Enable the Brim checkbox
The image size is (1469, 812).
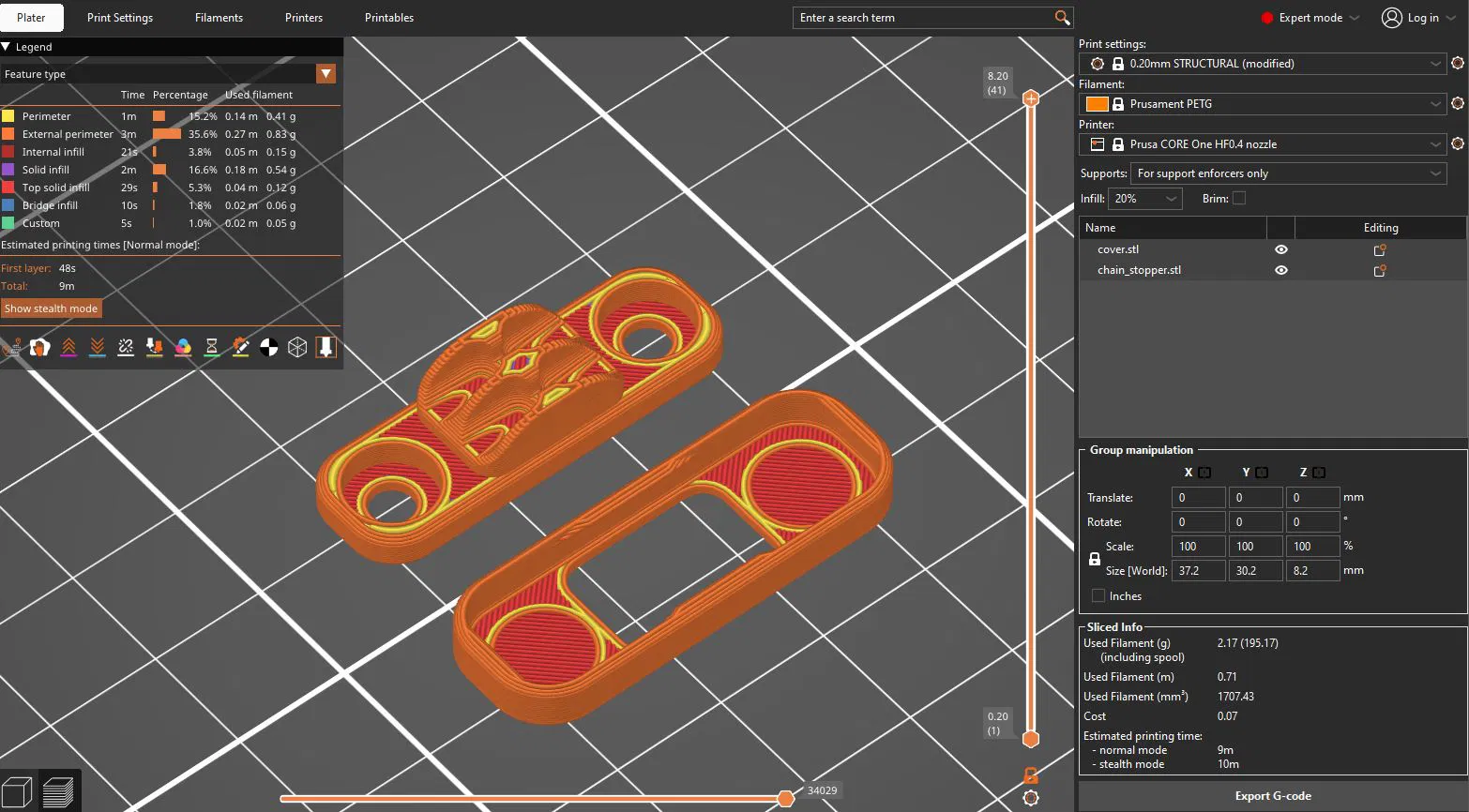(x=1239, y=198)
